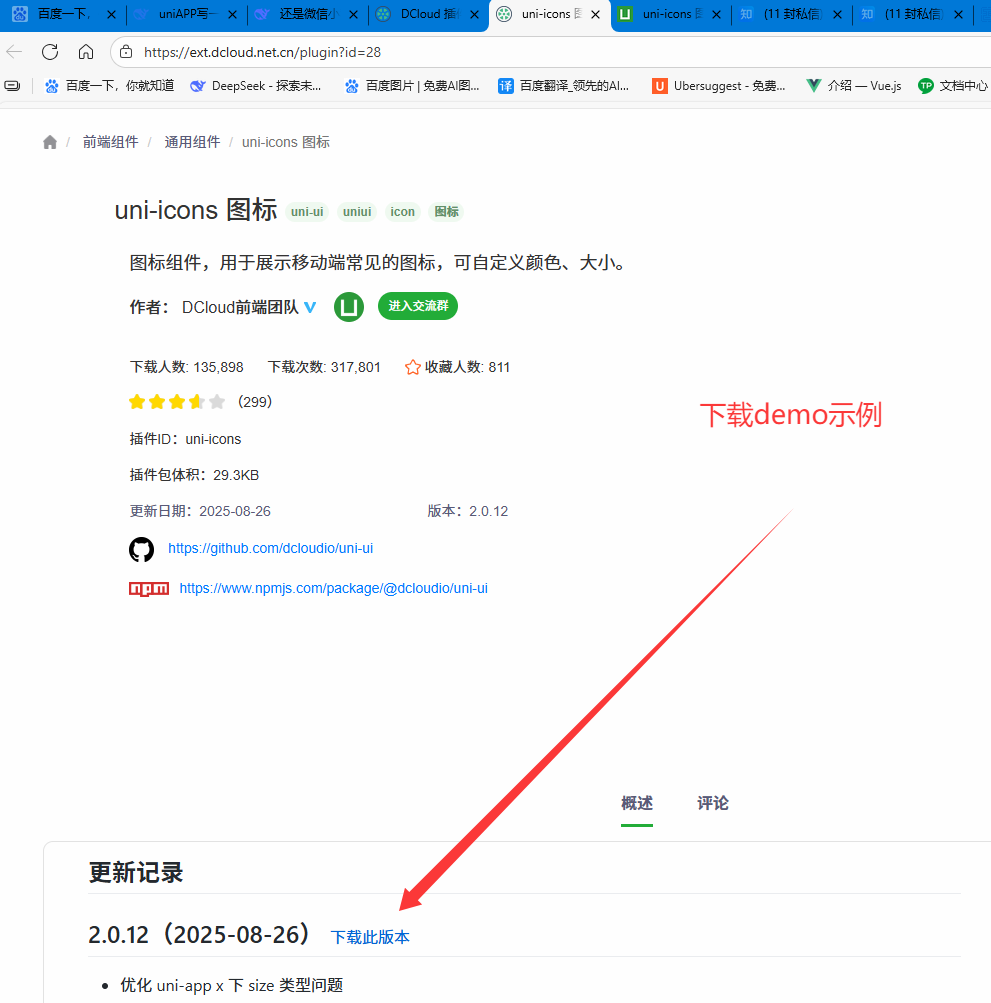This screenshot has width=991, height=1003.
Task: Close the 百度一下 browser tab
Action: tap(111, 14)
